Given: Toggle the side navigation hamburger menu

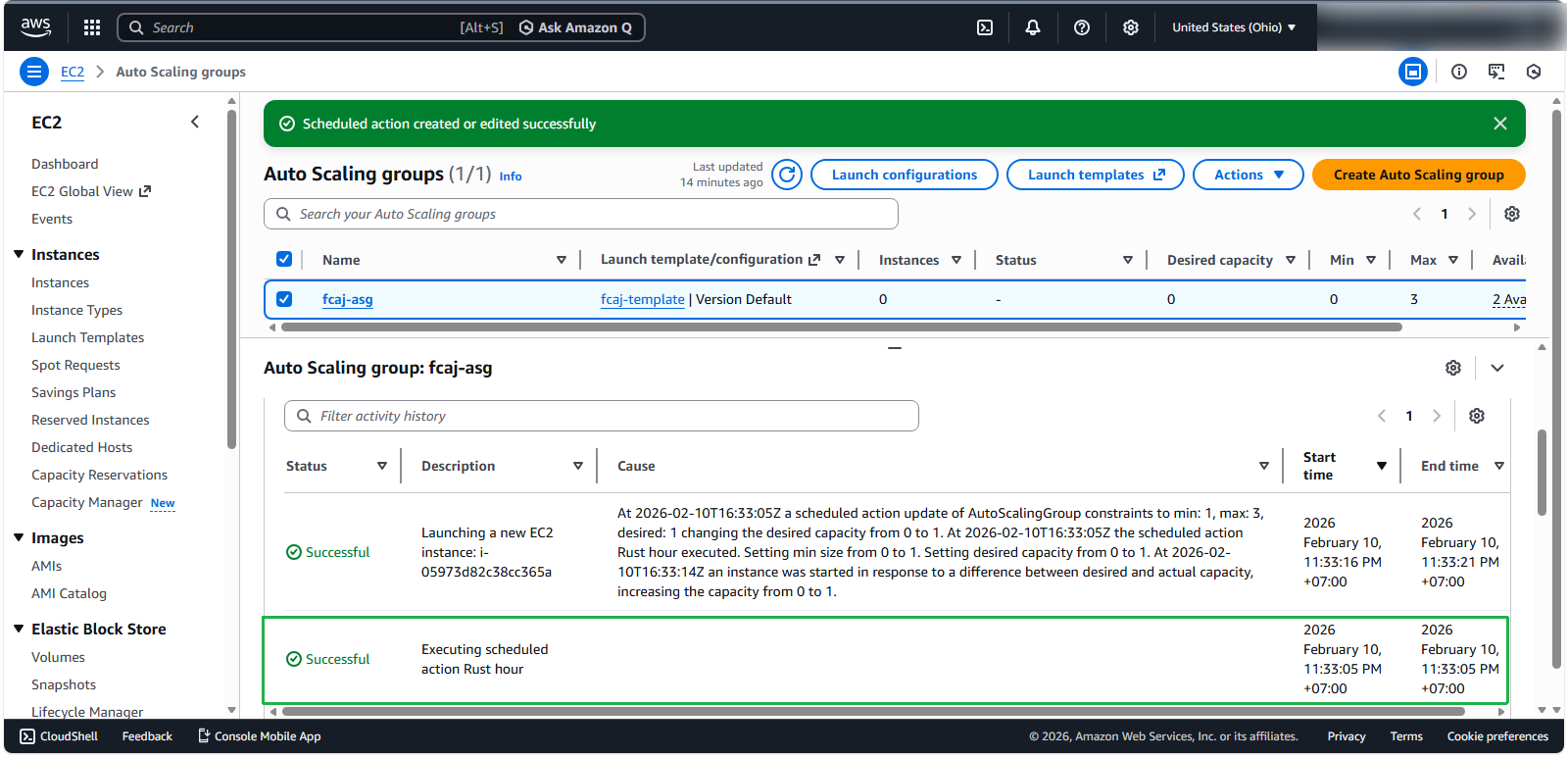Looking at the screenshot, I should (x=34, y=72).
